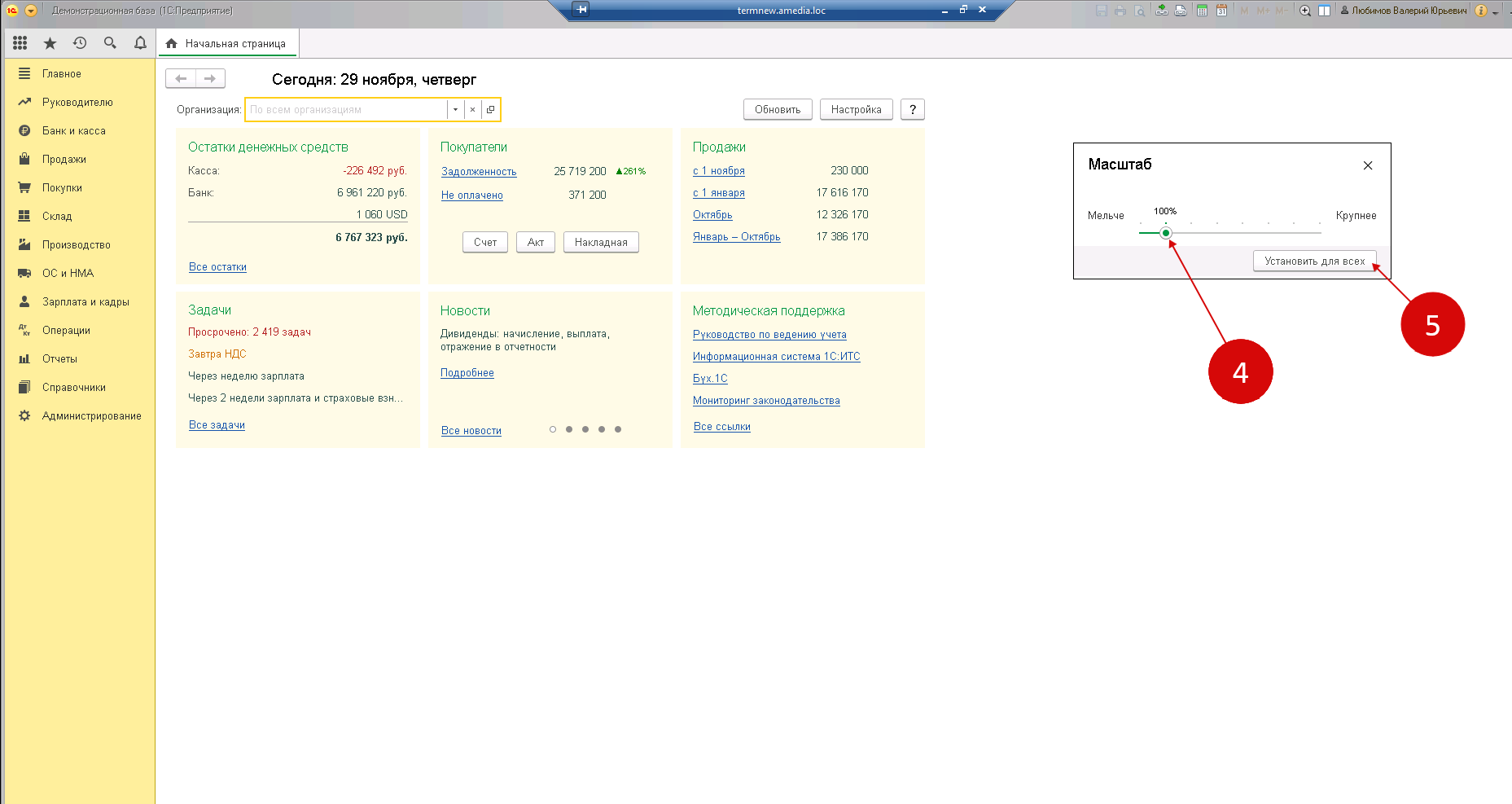Click the back arrow navigation button
The image size is (1512, 804).
point(181,78)
